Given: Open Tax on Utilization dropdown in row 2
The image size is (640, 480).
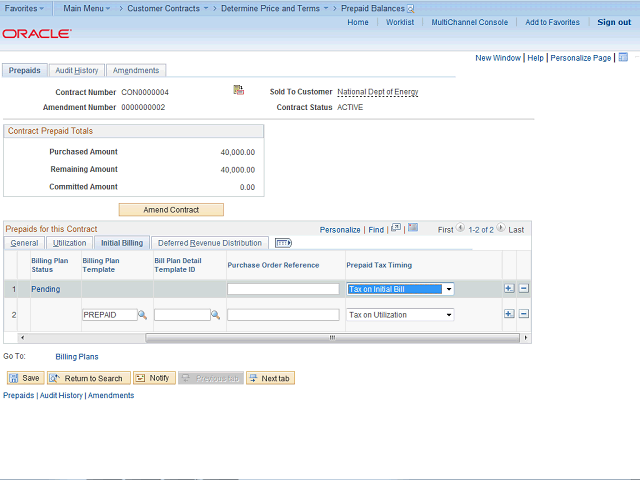Looking at the screenshot, I should 448,315.
